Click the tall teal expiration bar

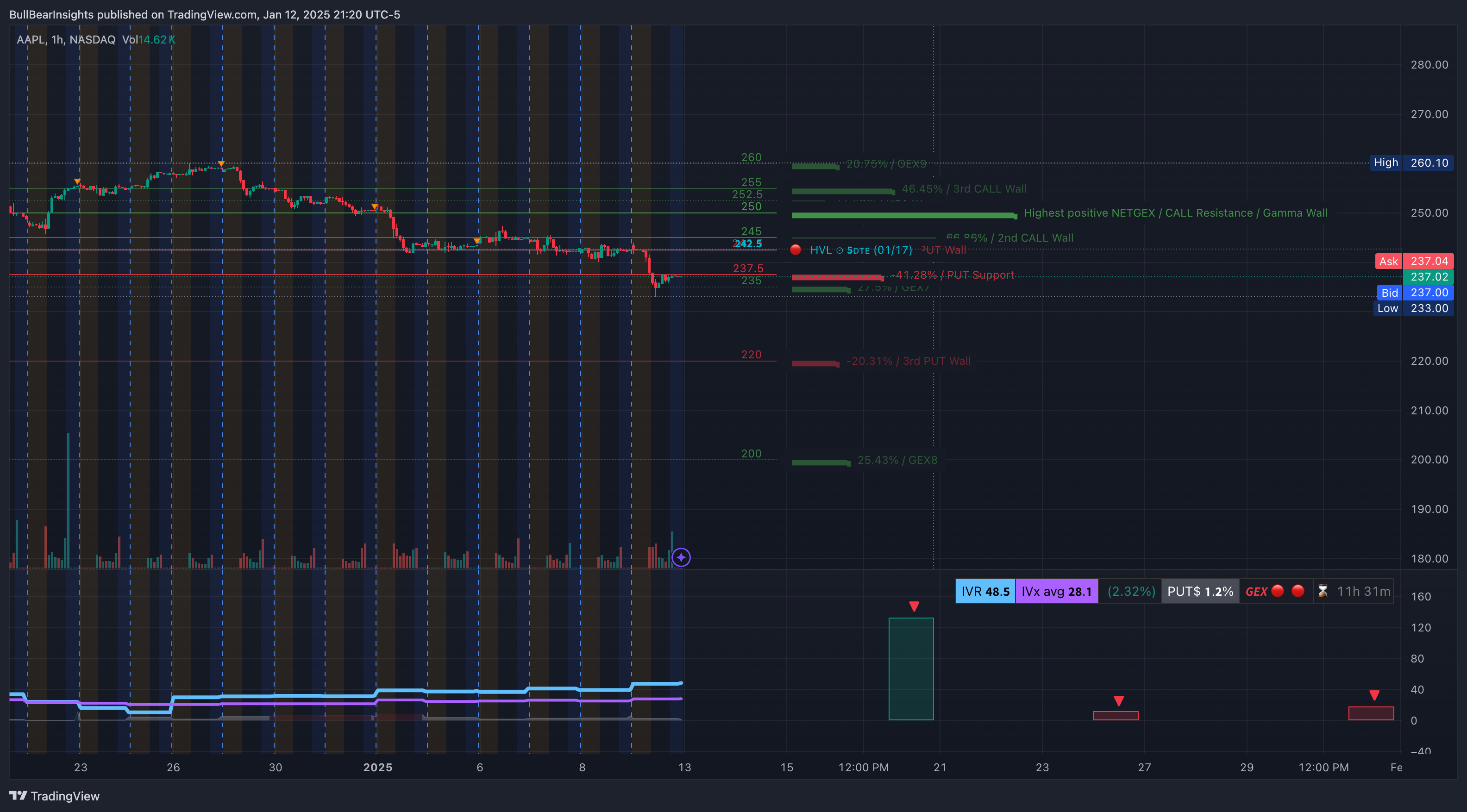tap(911, 668)
